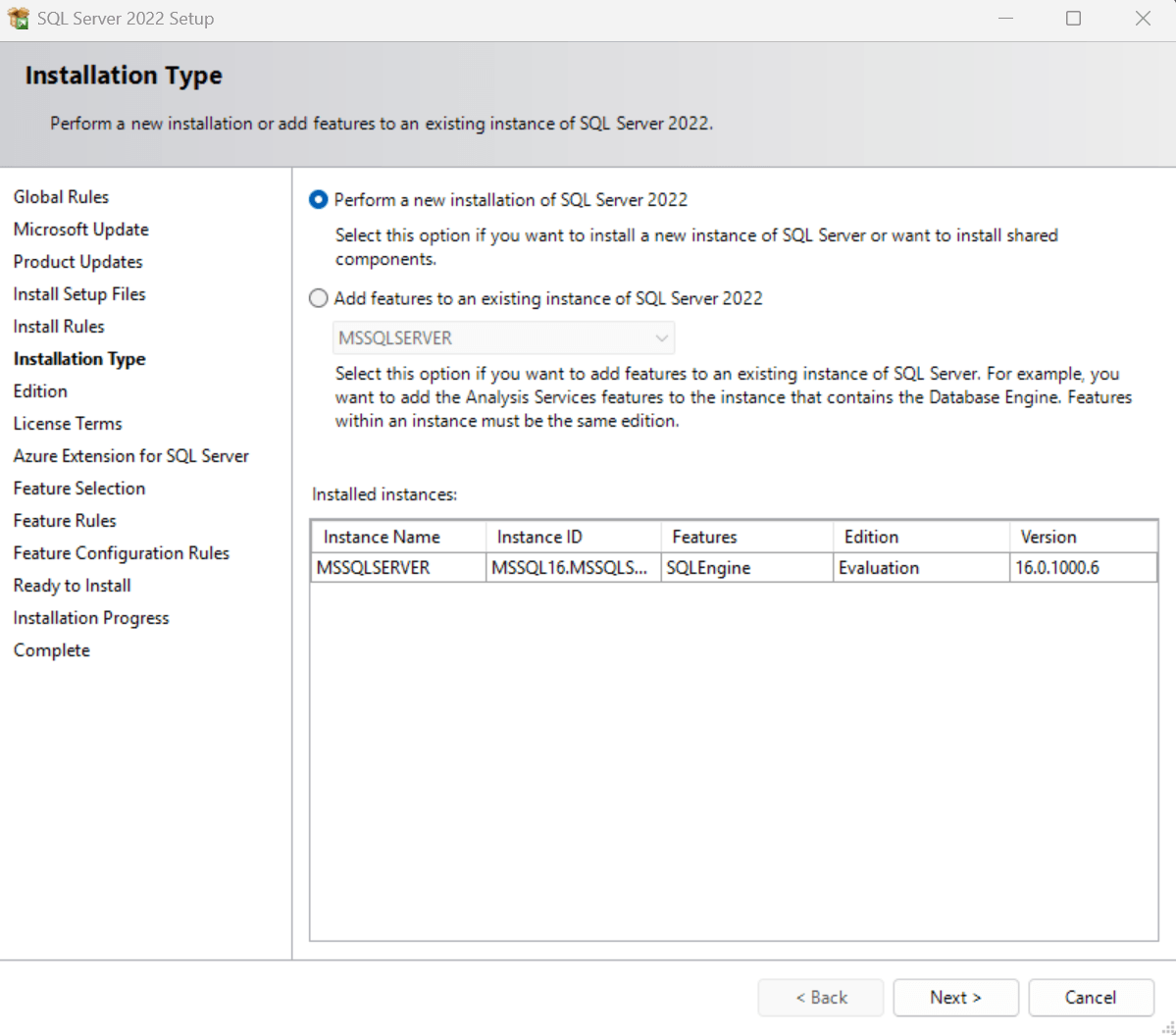1176x1035 pixels.
Task: Click the Version column header
Action: click(x=1048, y=537)
